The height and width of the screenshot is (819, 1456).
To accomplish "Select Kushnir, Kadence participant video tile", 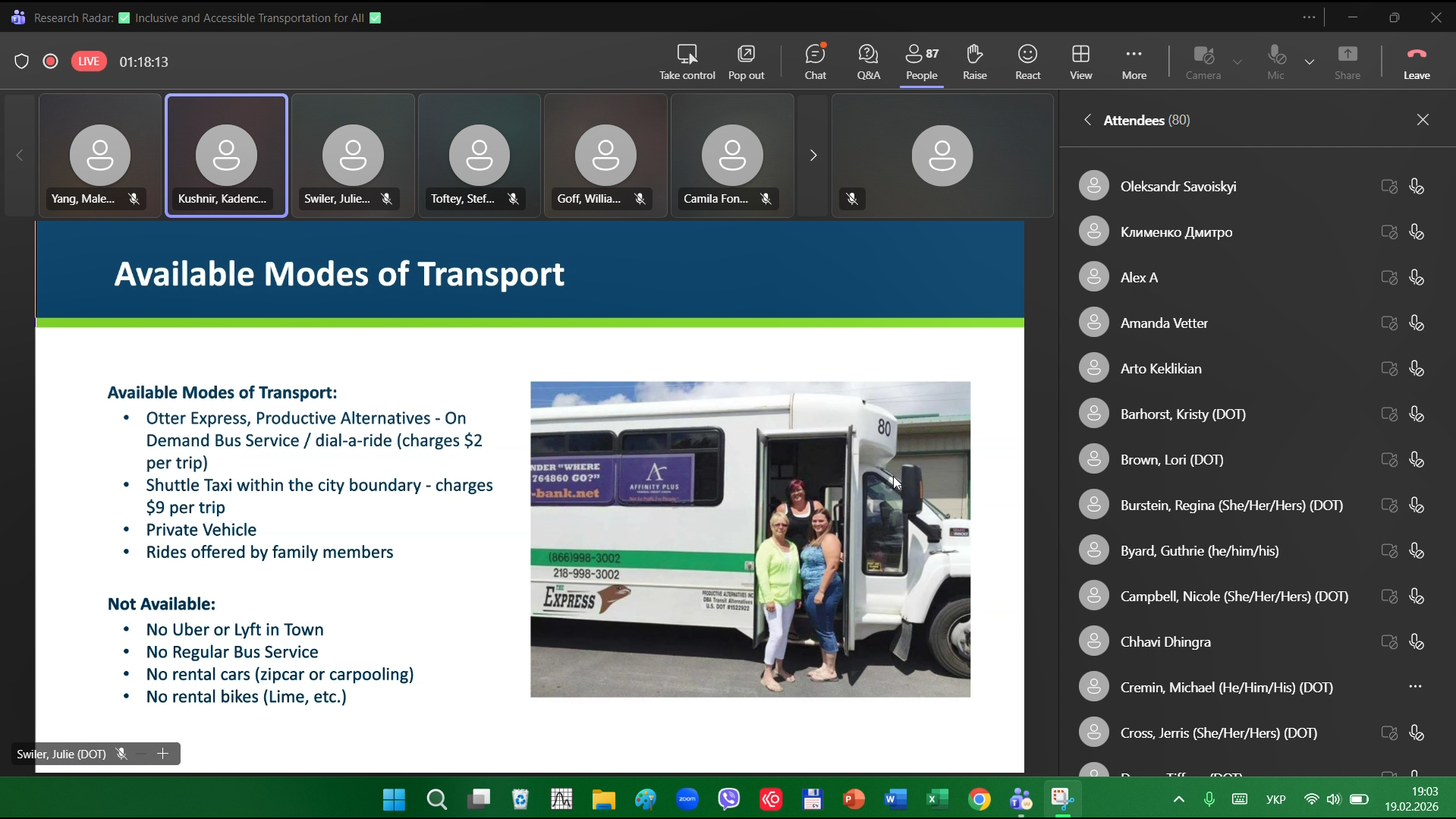I will [x=226, y=156].
